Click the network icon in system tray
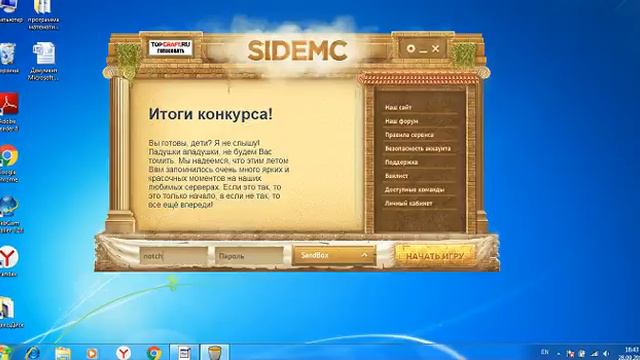 [595, 353]
